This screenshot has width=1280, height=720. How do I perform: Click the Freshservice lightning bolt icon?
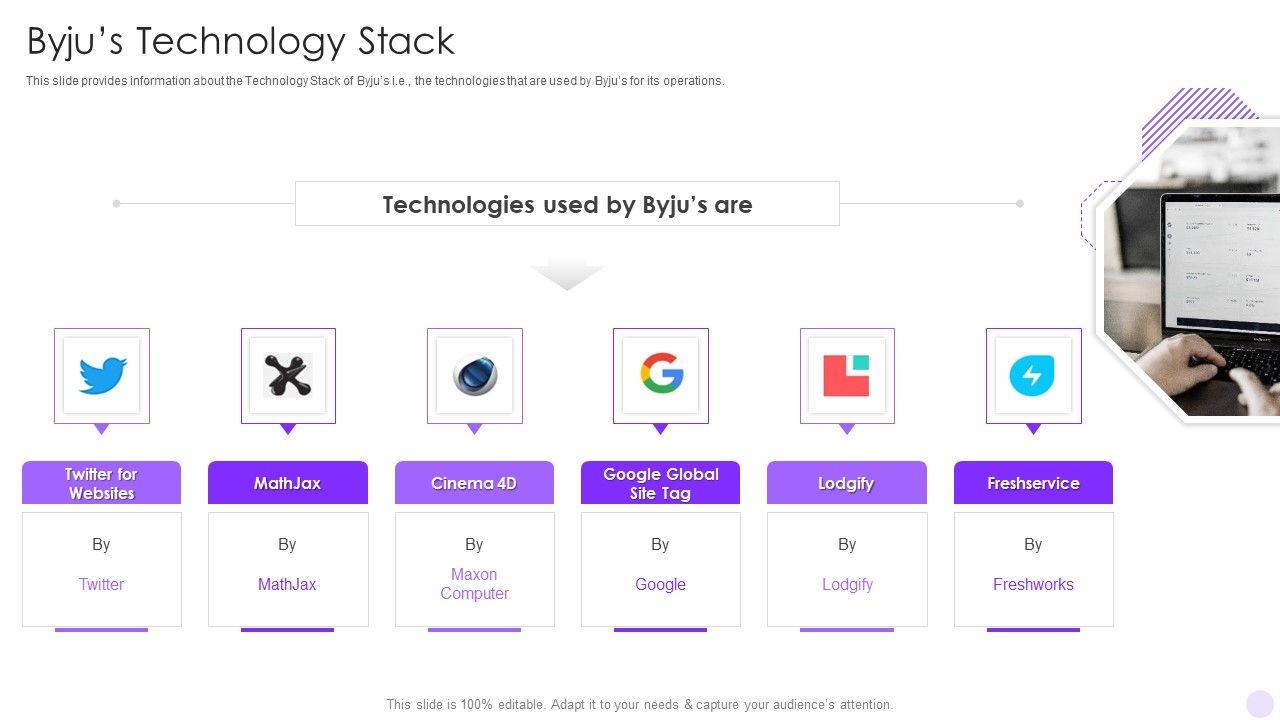click(1033, 376)
